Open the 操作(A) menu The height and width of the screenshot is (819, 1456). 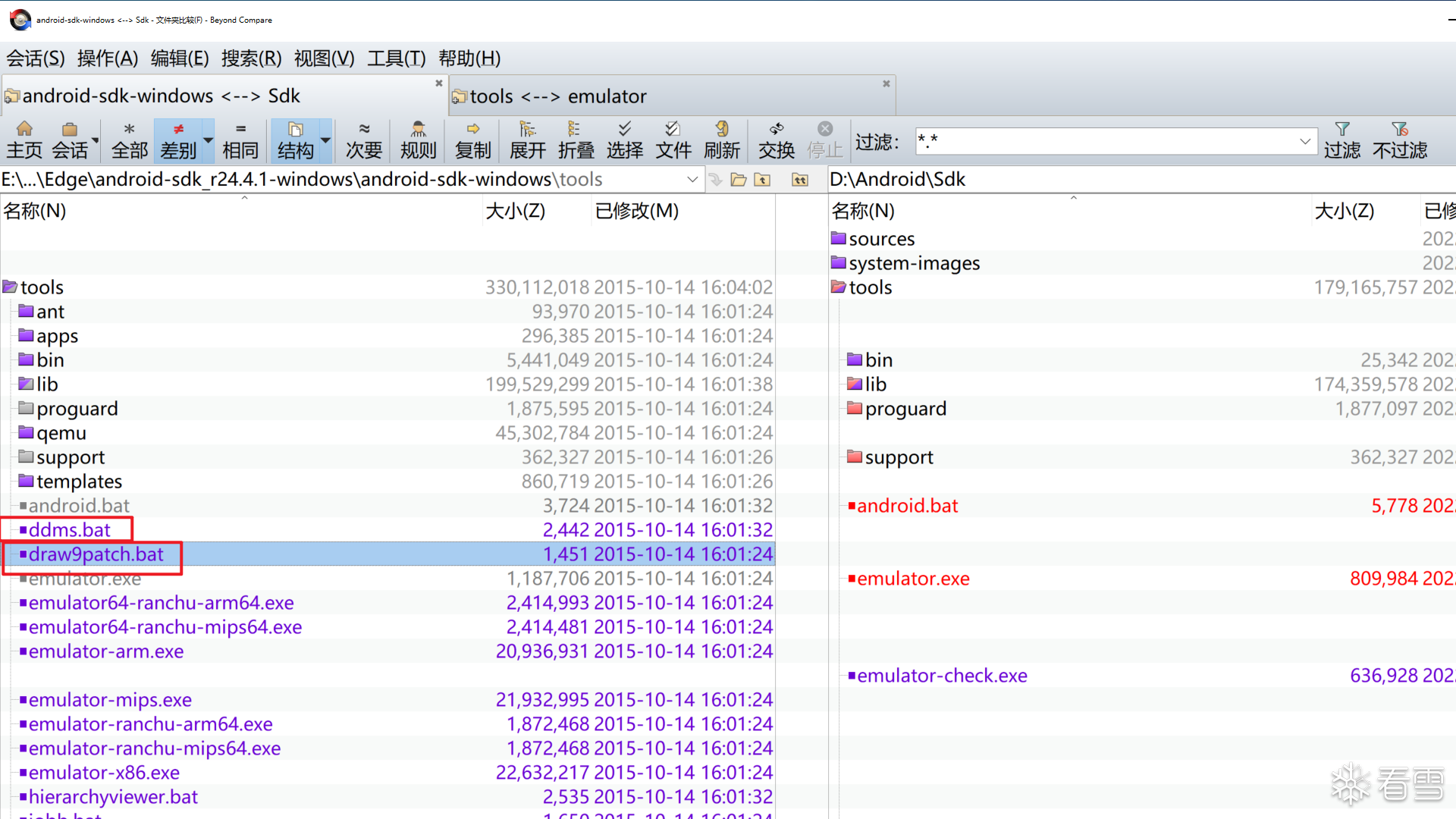pos(108,58)
